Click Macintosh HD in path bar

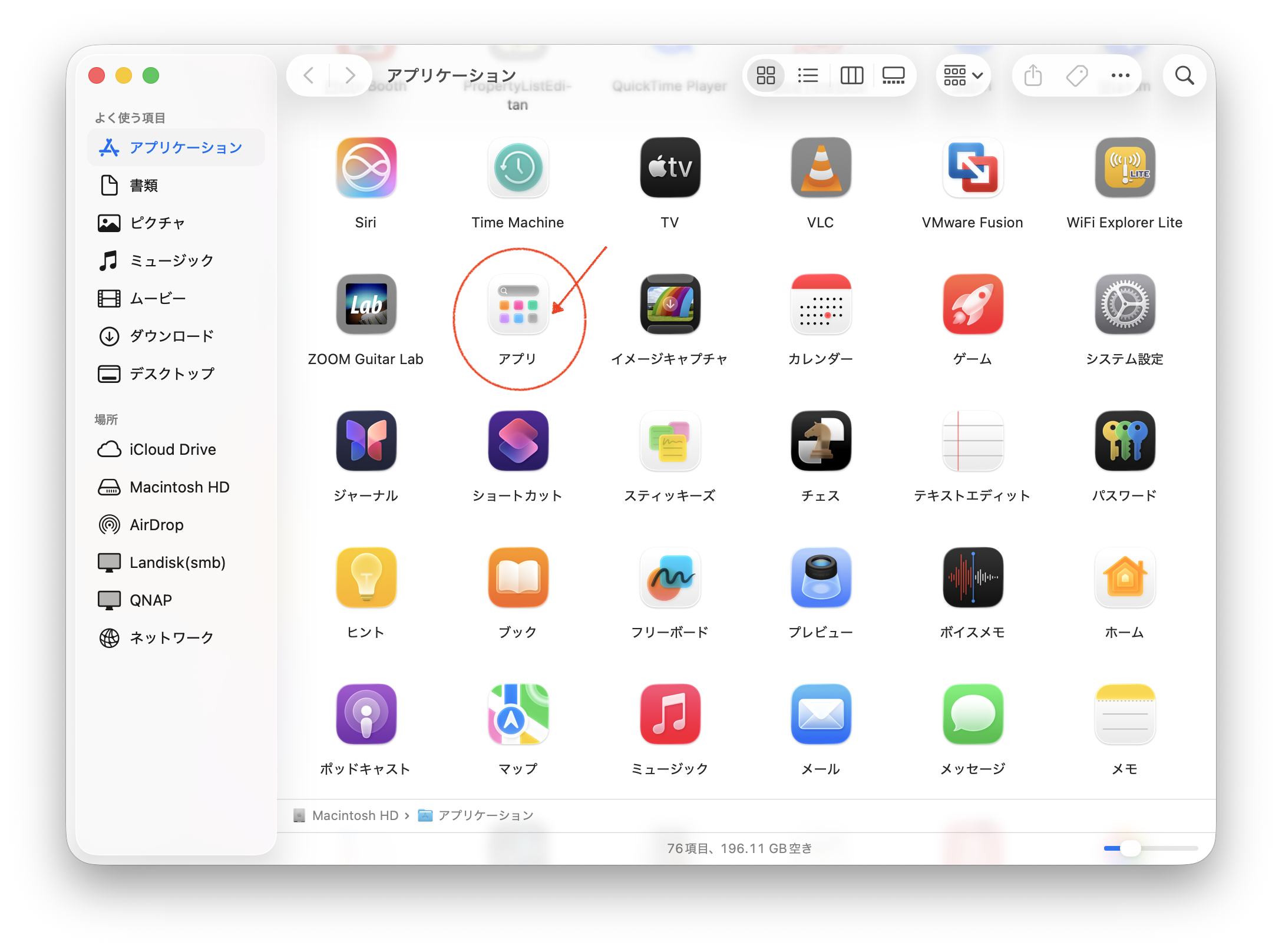[355, 815]
